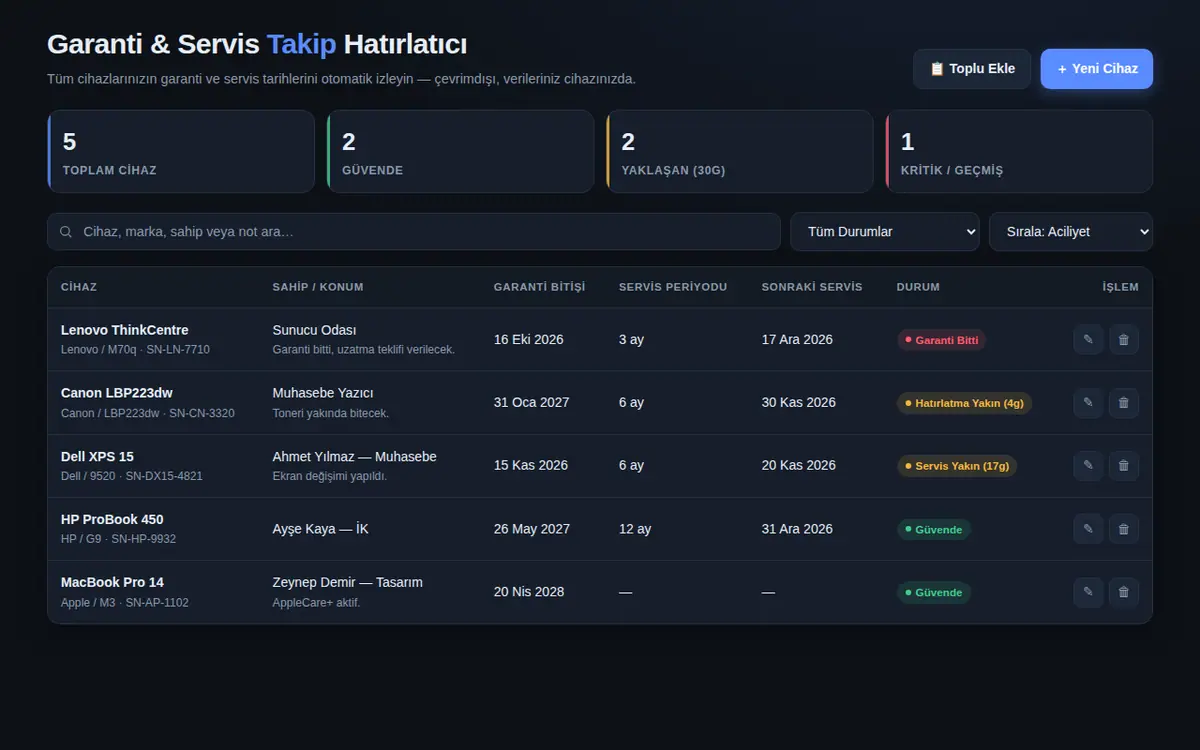Open the Sırala: Aciliyet sort dropdown
1200x750 pixels.
tap(1071, 232)
